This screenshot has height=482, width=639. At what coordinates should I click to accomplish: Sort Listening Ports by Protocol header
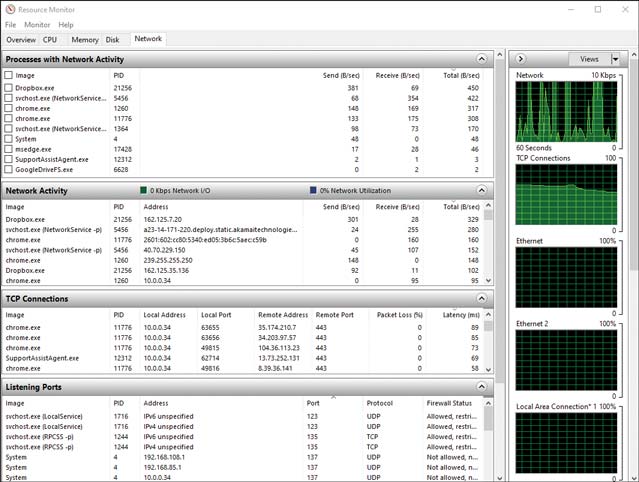click(x=379, y=403)
